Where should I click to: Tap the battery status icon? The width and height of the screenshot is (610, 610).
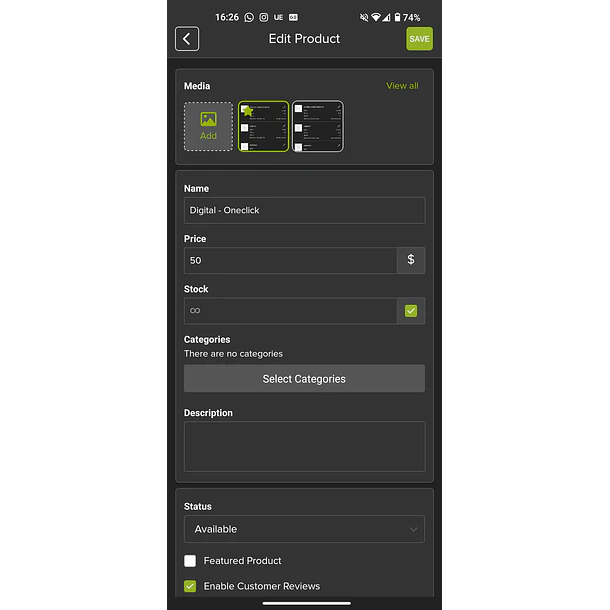pos(397,18)
